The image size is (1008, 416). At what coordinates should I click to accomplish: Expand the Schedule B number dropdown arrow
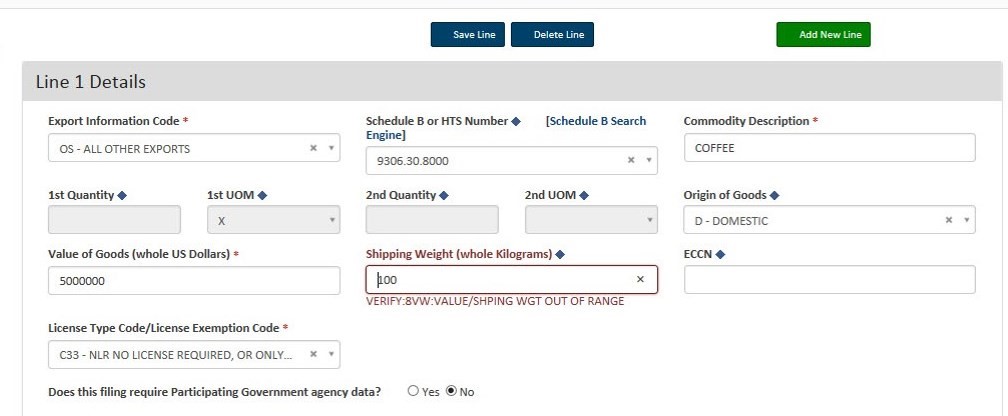(649, 160)
